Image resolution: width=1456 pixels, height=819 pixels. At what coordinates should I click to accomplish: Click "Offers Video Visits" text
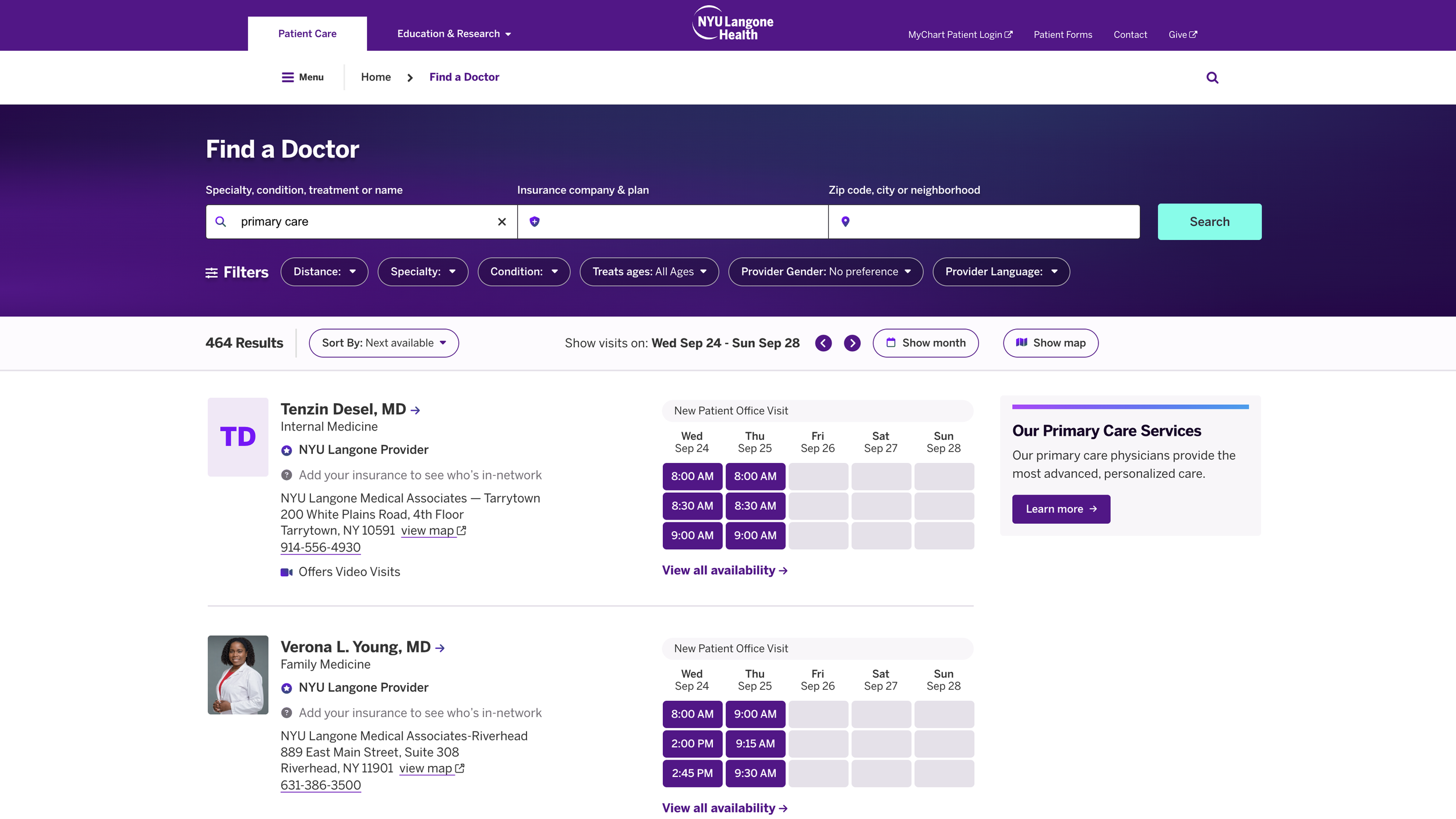(x=349, y=572)
